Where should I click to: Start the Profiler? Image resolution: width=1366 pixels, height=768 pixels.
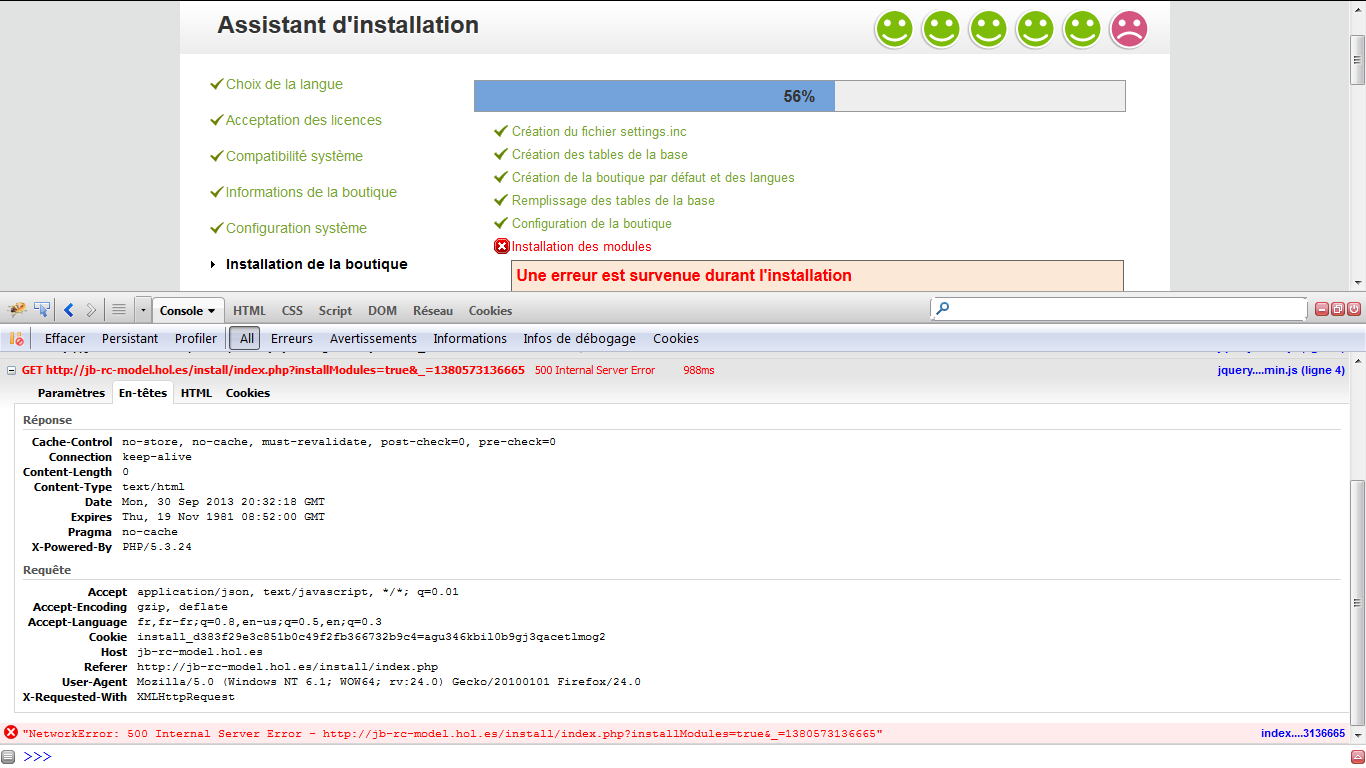(x=196, y=339)
